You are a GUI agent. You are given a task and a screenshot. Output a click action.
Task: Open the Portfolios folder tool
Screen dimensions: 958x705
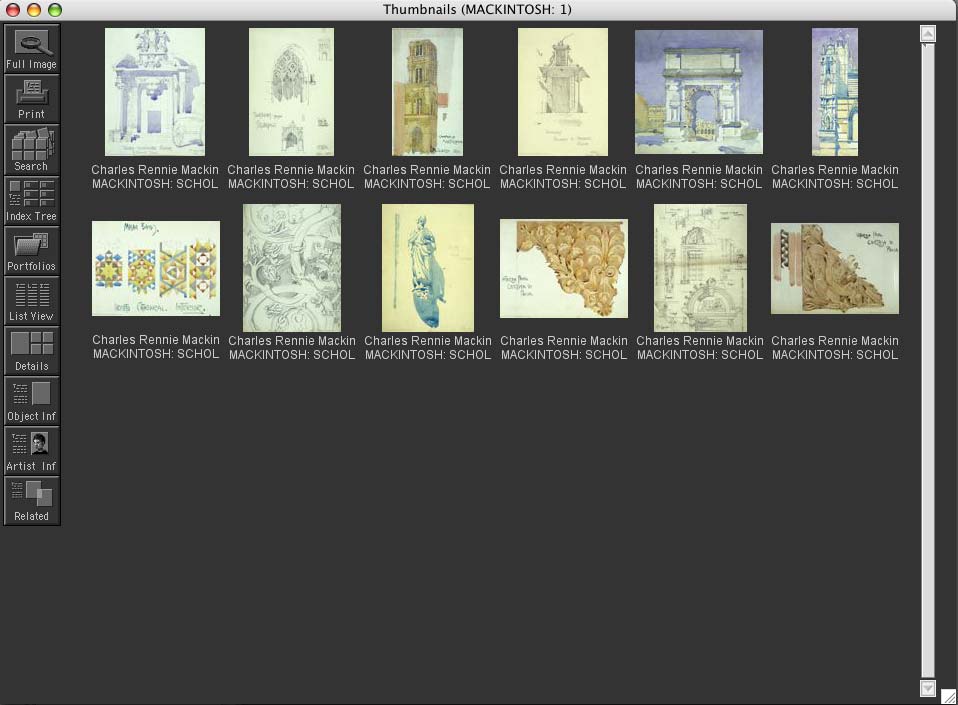(x=31, y=250)
